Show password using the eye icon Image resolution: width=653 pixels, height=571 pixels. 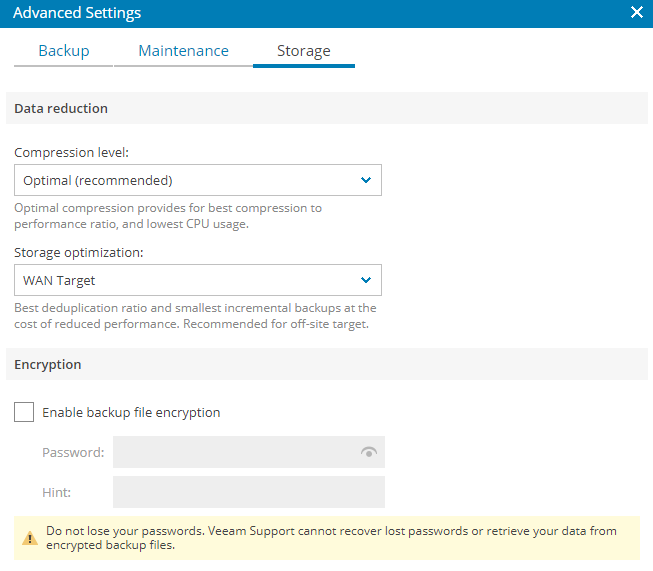(369, 452)
